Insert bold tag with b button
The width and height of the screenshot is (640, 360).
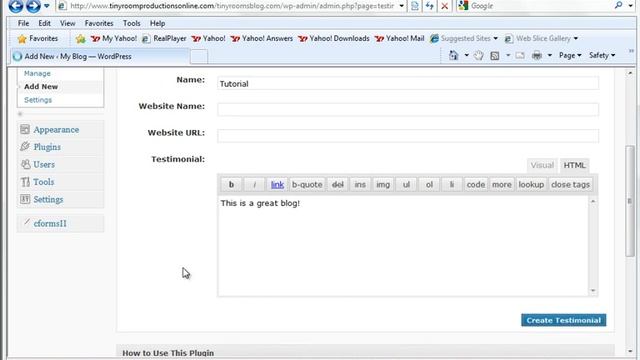pos(231,184)
